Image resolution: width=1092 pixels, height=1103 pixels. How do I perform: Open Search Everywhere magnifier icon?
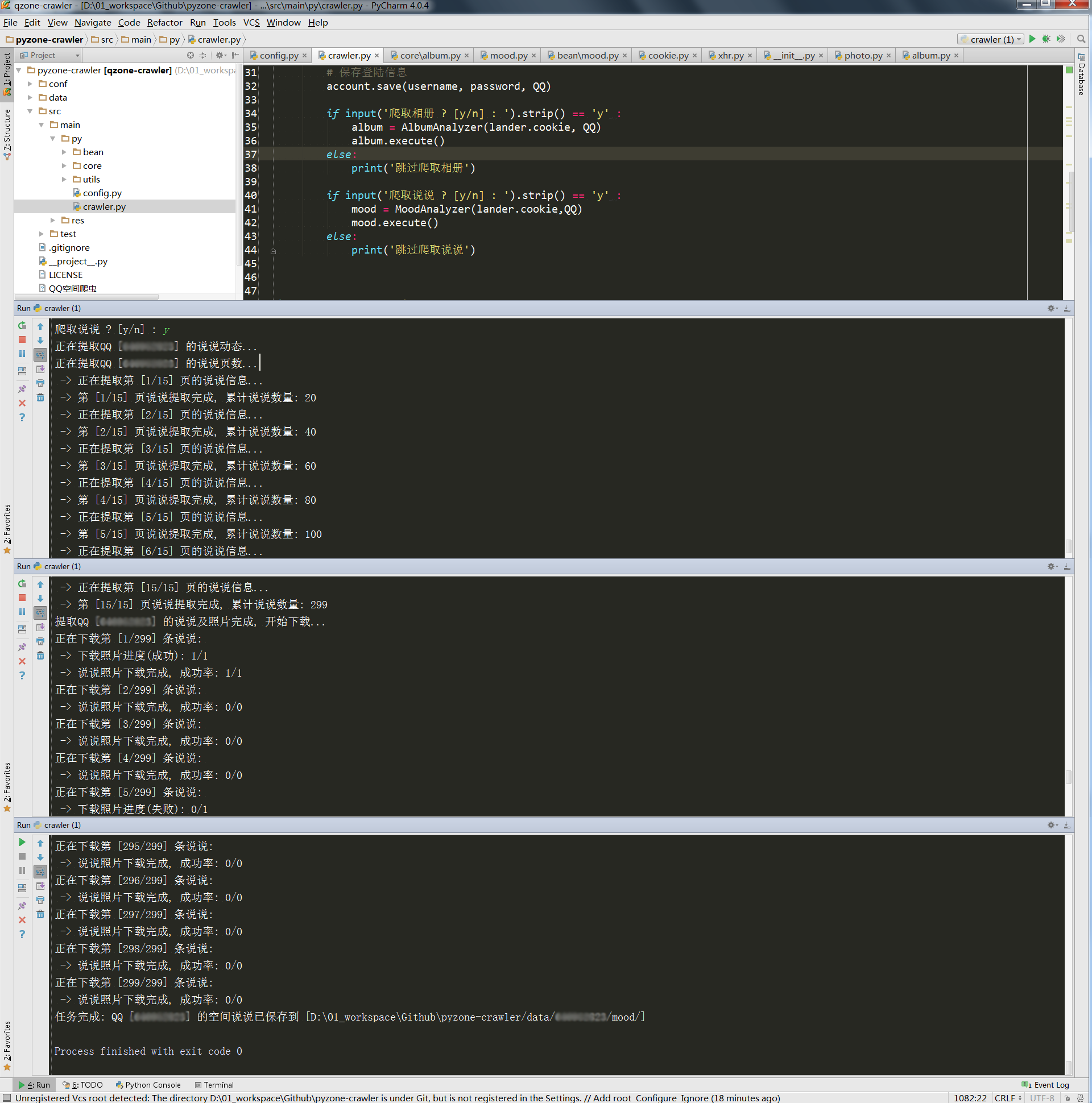point(1081,39)
